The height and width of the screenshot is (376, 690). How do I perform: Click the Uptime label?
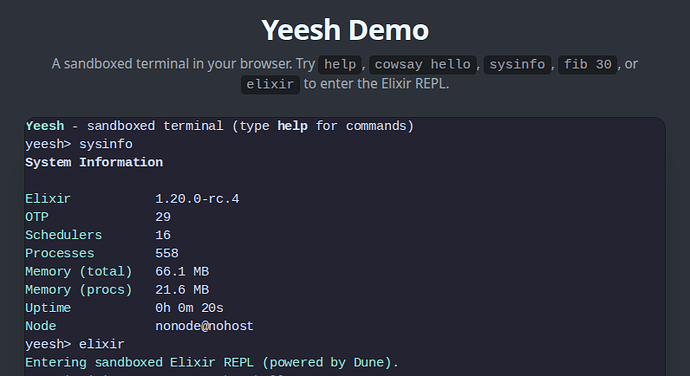(48, 308)
